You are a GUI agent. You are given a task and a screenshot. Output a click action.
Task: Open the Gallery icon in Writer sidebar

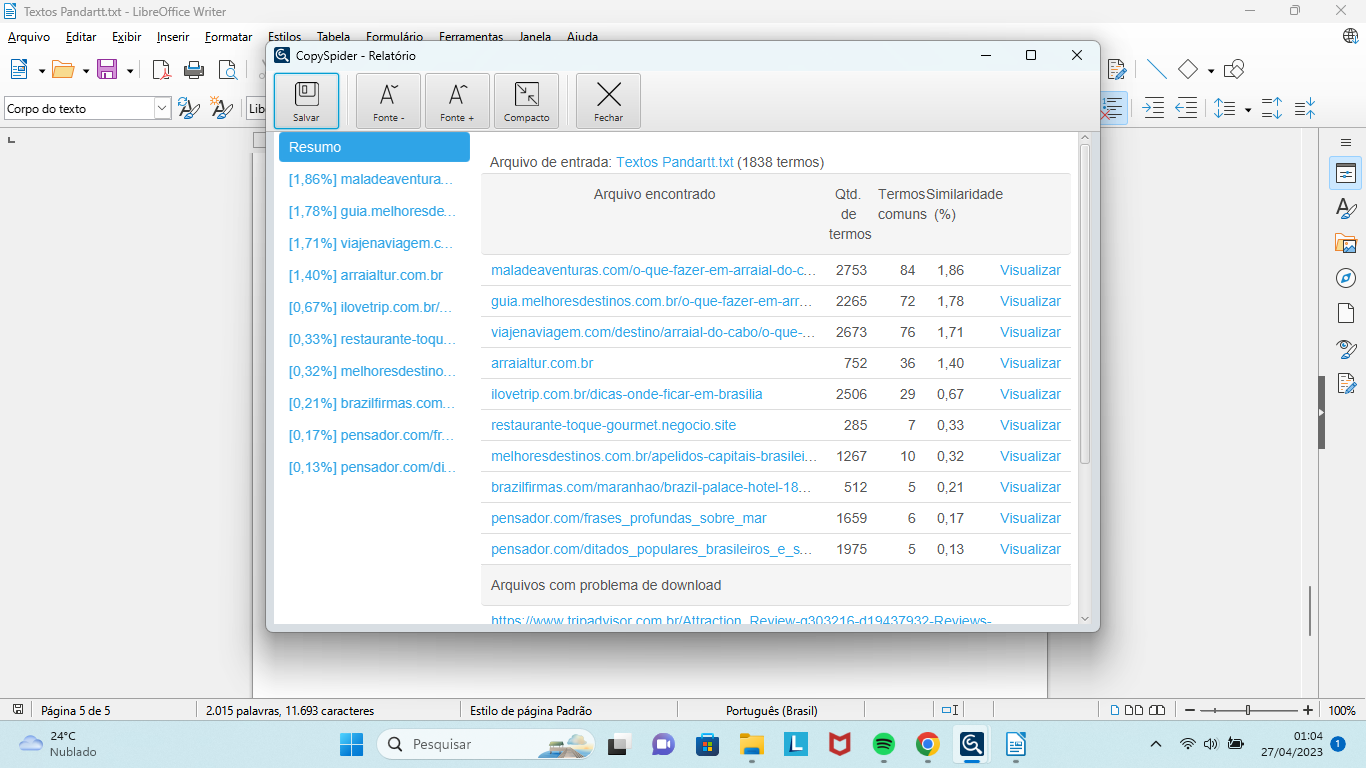[x=1346, y=243]
